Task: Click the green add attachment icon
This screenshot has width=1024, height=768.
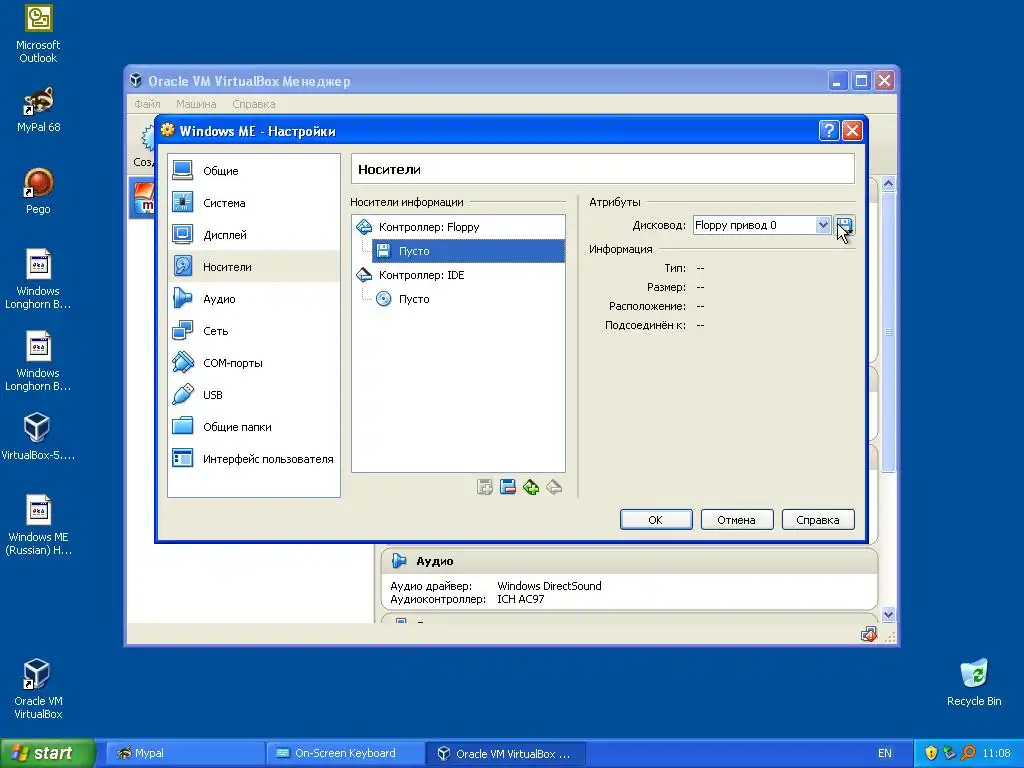Action: (531, 487)
